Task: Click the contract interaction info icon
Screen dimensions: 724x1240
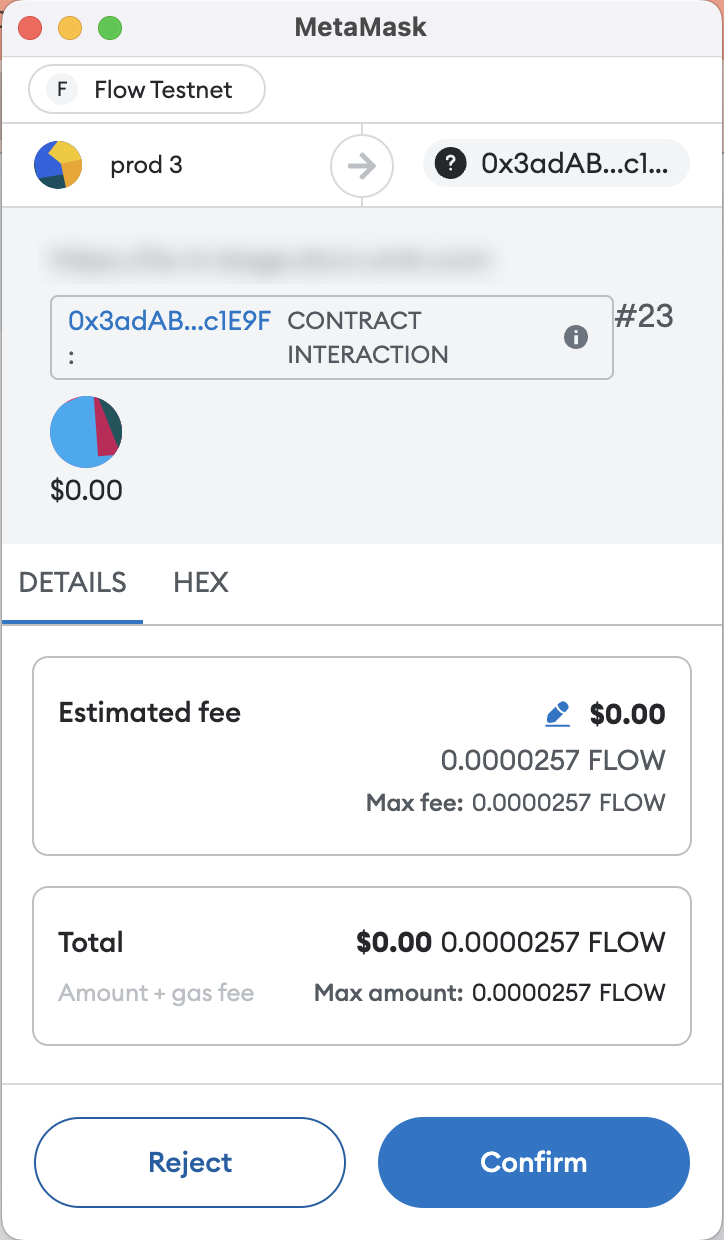Action: click(576, 337)
